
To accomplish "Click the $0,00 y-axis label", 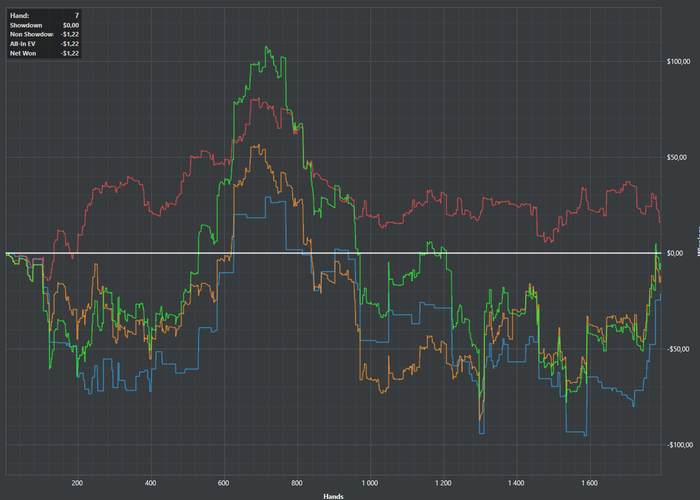I will pyautogui.click(x=675, y=253).
